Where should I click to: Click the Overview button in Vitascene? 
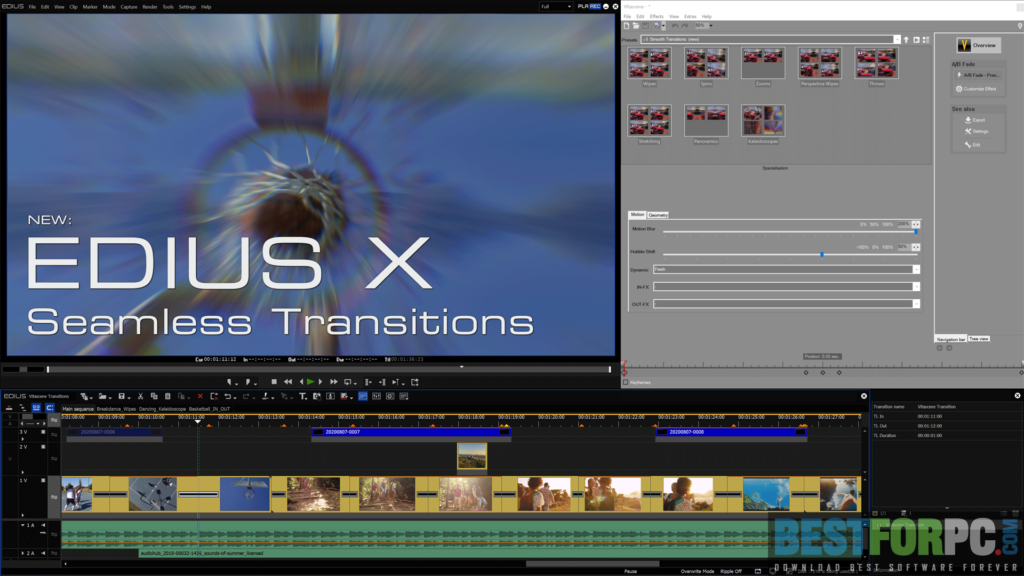[978, 45]
